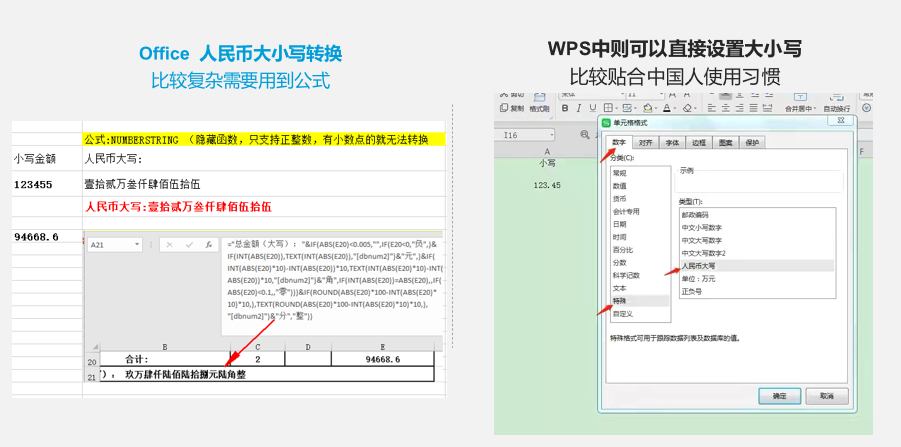901x447 pixels.
Task: Align text left in WPS toolbar
Action: [711, 108]
